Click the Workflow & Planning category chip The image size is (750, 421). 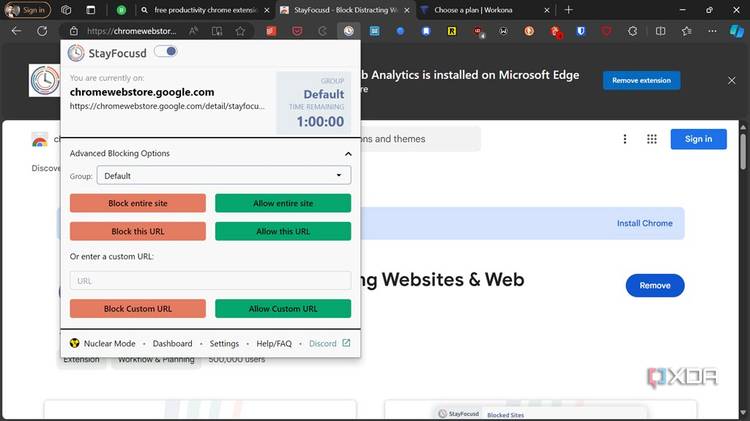pos(156,359)
